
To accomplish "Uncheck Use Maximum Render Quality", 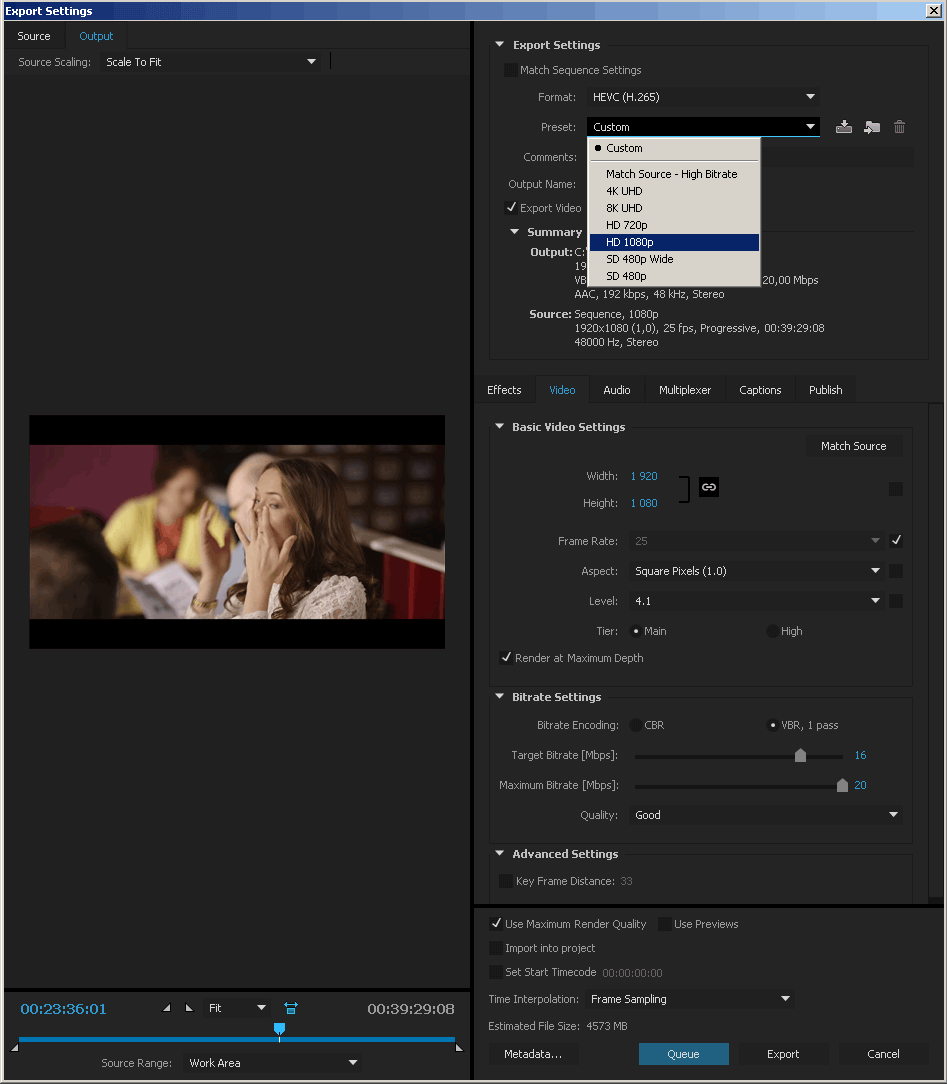I will [x=496, y=924].
